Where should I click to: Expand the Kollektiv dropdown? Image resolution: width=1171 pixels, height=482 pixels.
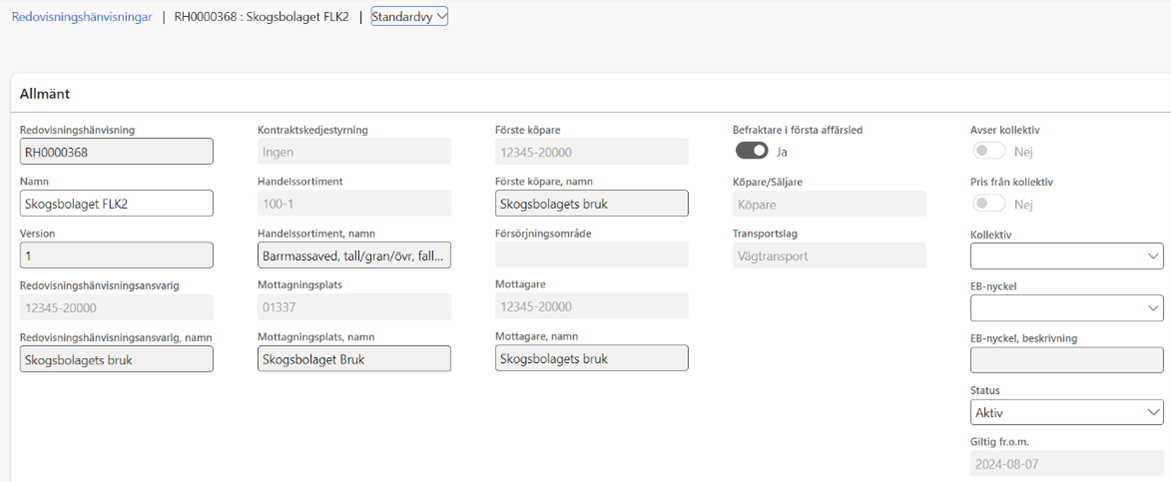[x=1066, y=256]
